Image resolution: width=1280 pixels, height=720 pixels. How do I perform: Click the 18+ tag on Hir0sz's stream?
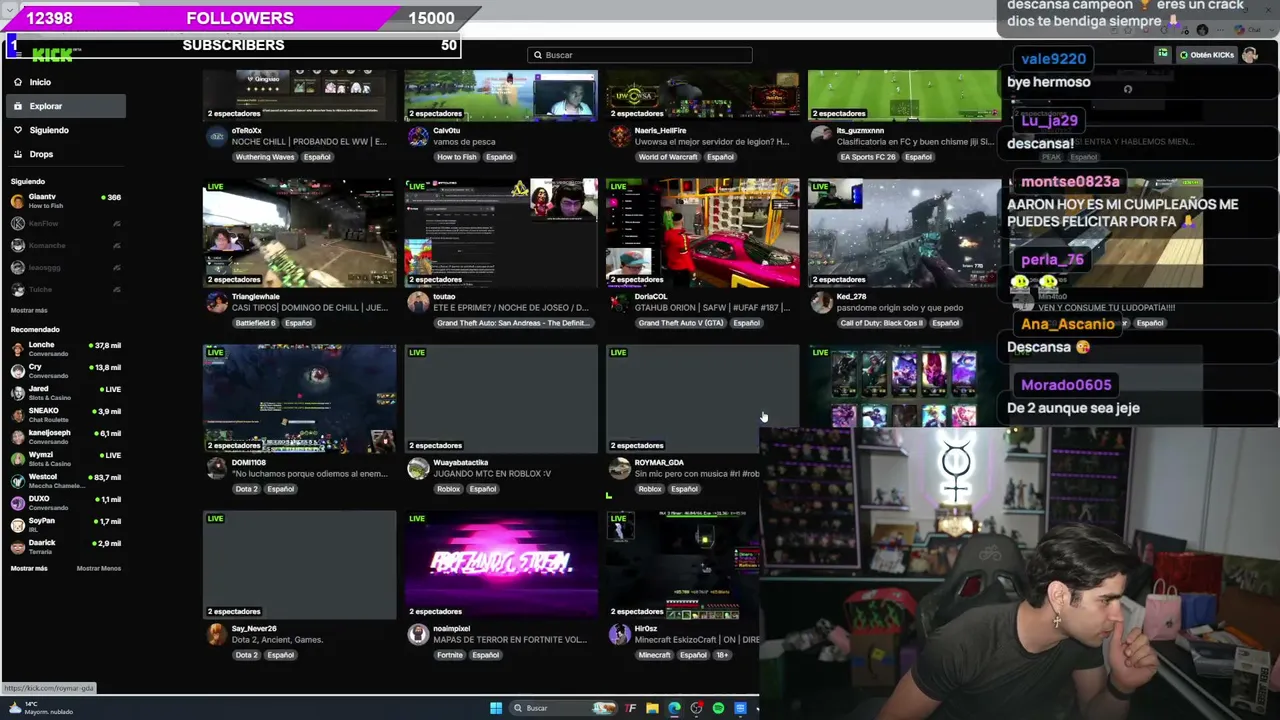722,655
